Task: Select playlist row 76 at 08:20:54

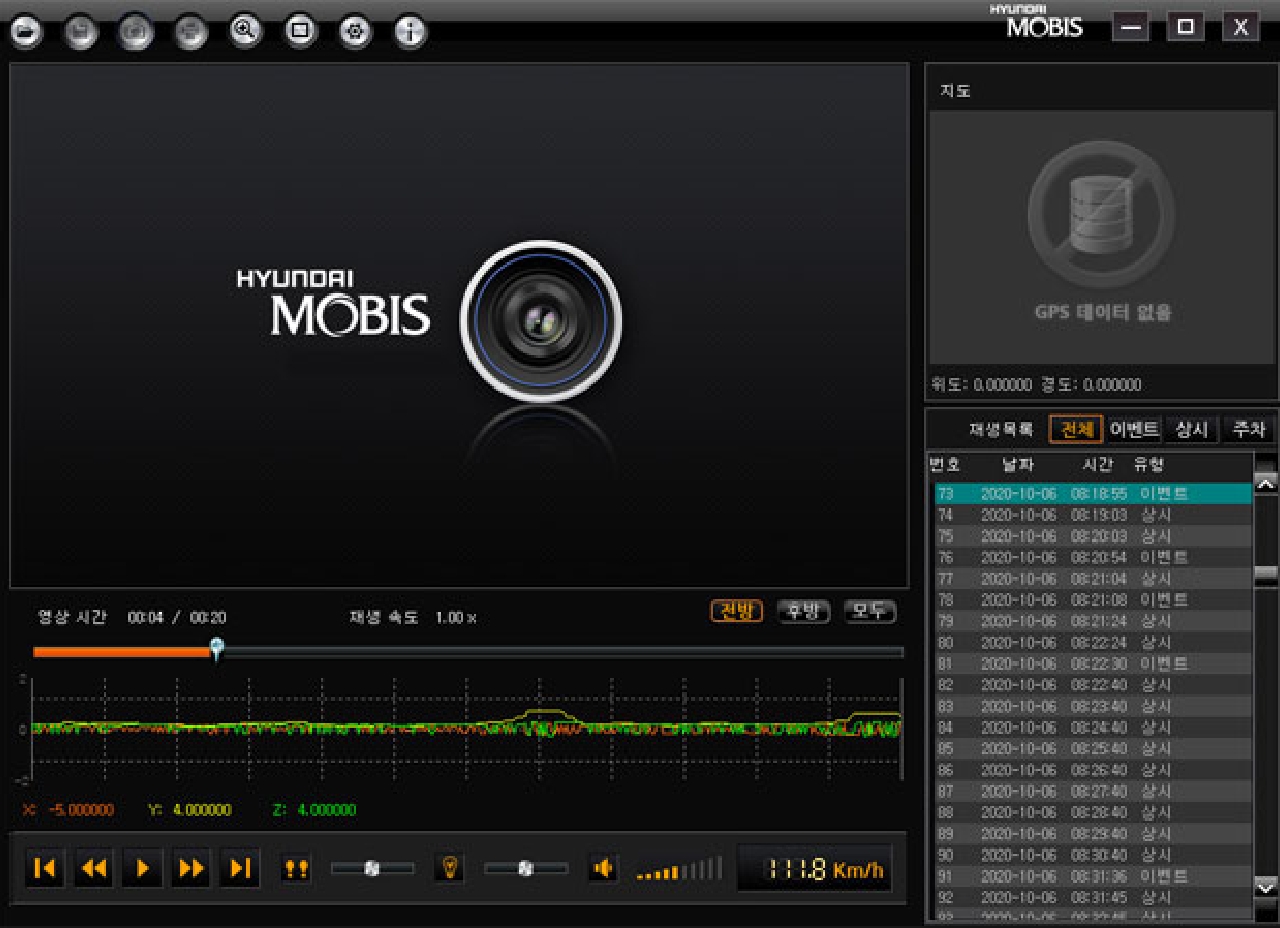Action: point(1093,557)
